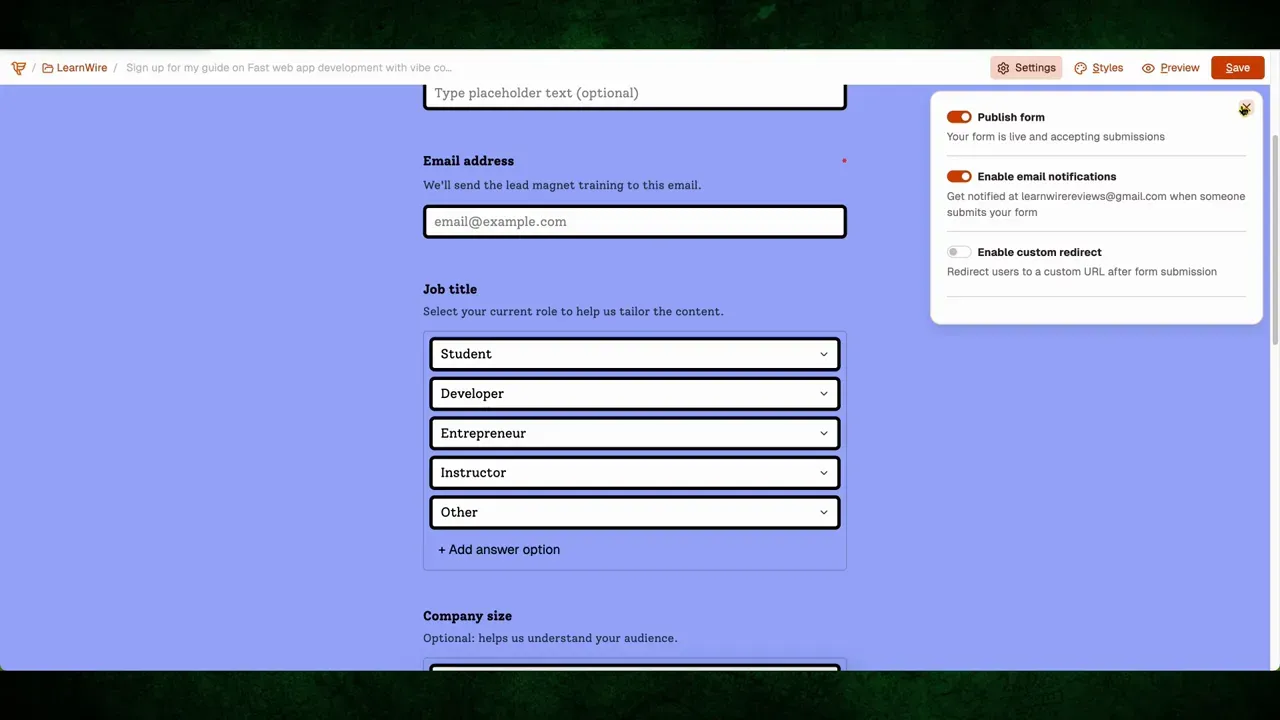Disable email notifications

pos(958,176)
